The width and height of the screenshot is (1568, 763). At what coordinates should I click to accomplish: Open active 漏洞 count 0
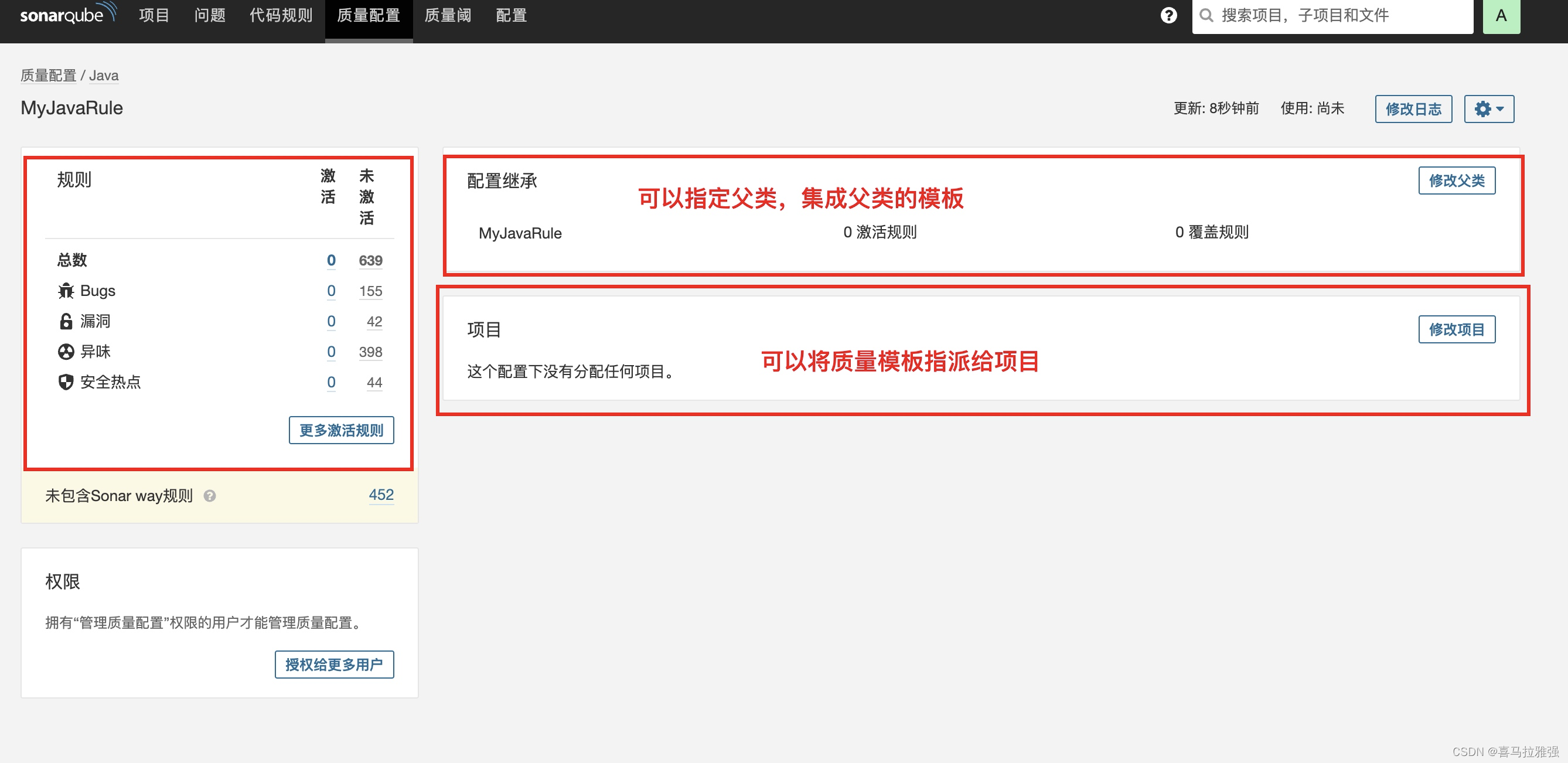pyautogui.click(x=330, y=322)
